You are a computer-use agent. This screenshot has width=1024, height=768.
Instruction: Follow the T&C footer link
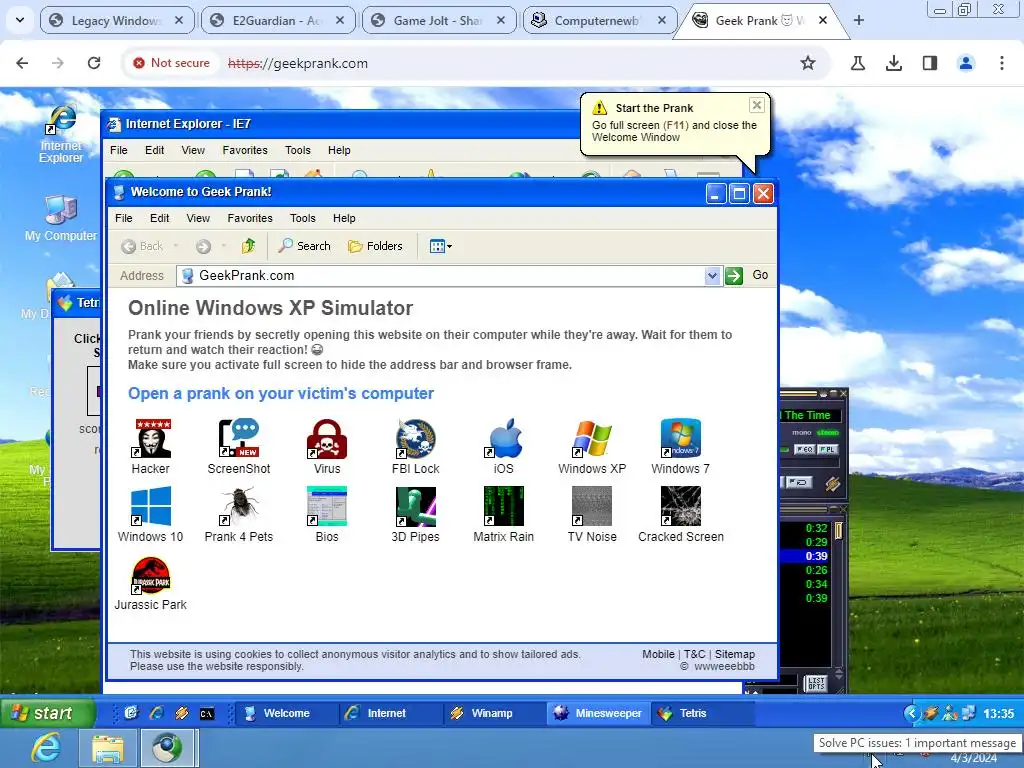pyautogui.click(x=694, y=654)
